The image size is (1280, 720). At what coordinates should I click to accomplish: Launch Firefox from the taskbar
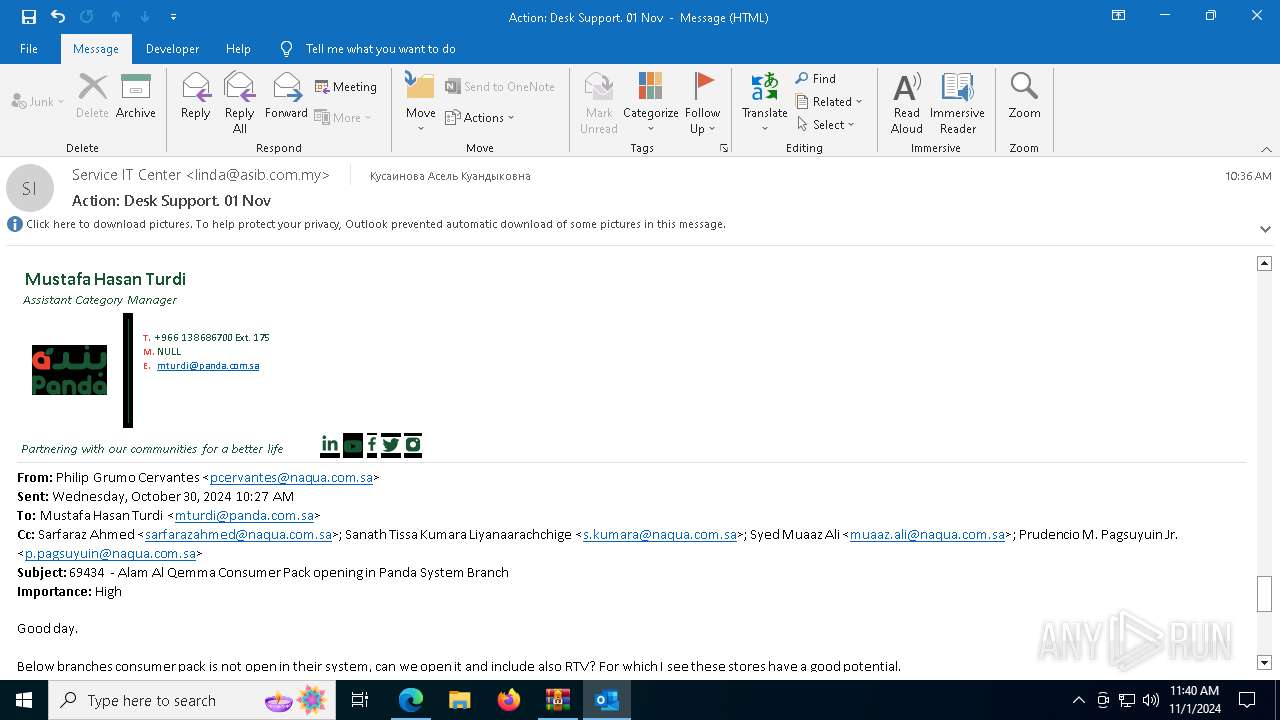[x=509, y=700]
